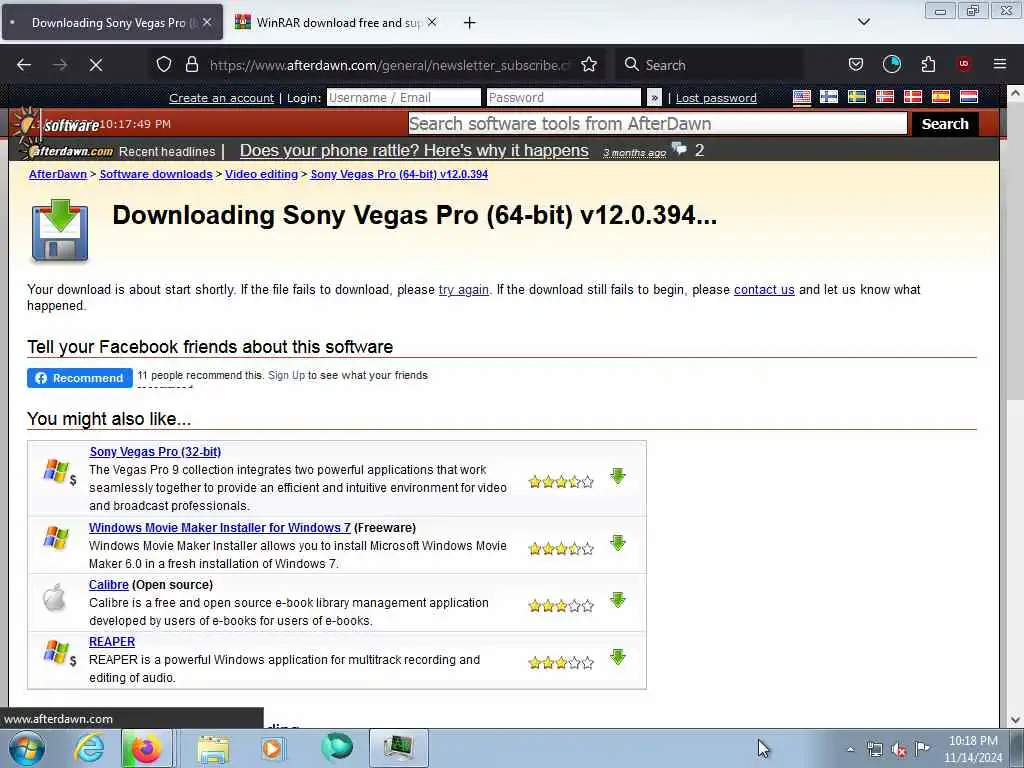Image resolution: width=1024 pixels, height=768 pixels.
Task: Switch language with the Swedish flag
Action: pyautogui.click(x=857, y=97)
